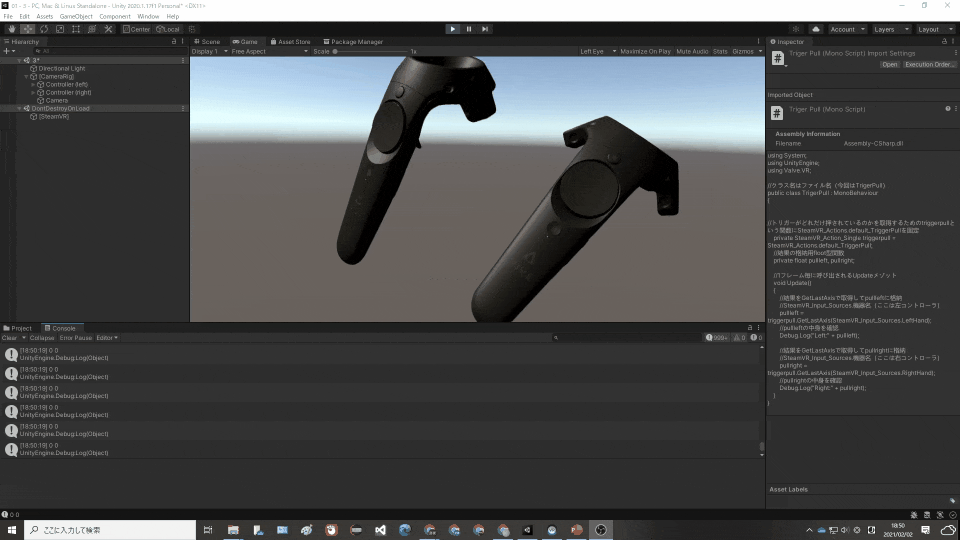Open the GameObject menu

coord(76,17)
